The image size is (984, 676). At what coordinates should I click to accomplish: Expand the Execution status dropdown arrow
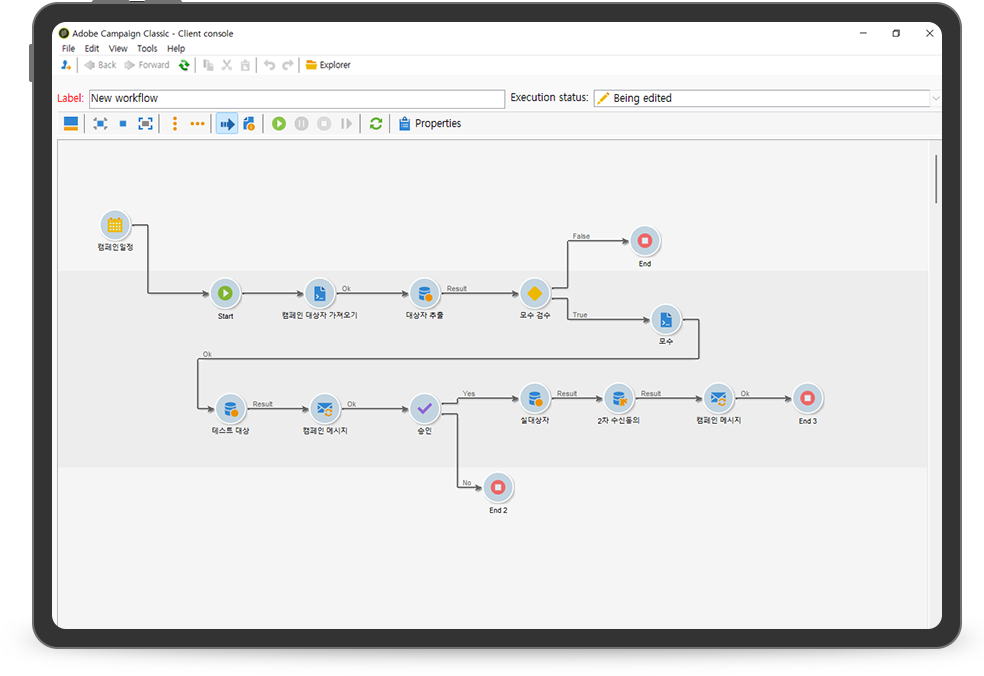935,98
